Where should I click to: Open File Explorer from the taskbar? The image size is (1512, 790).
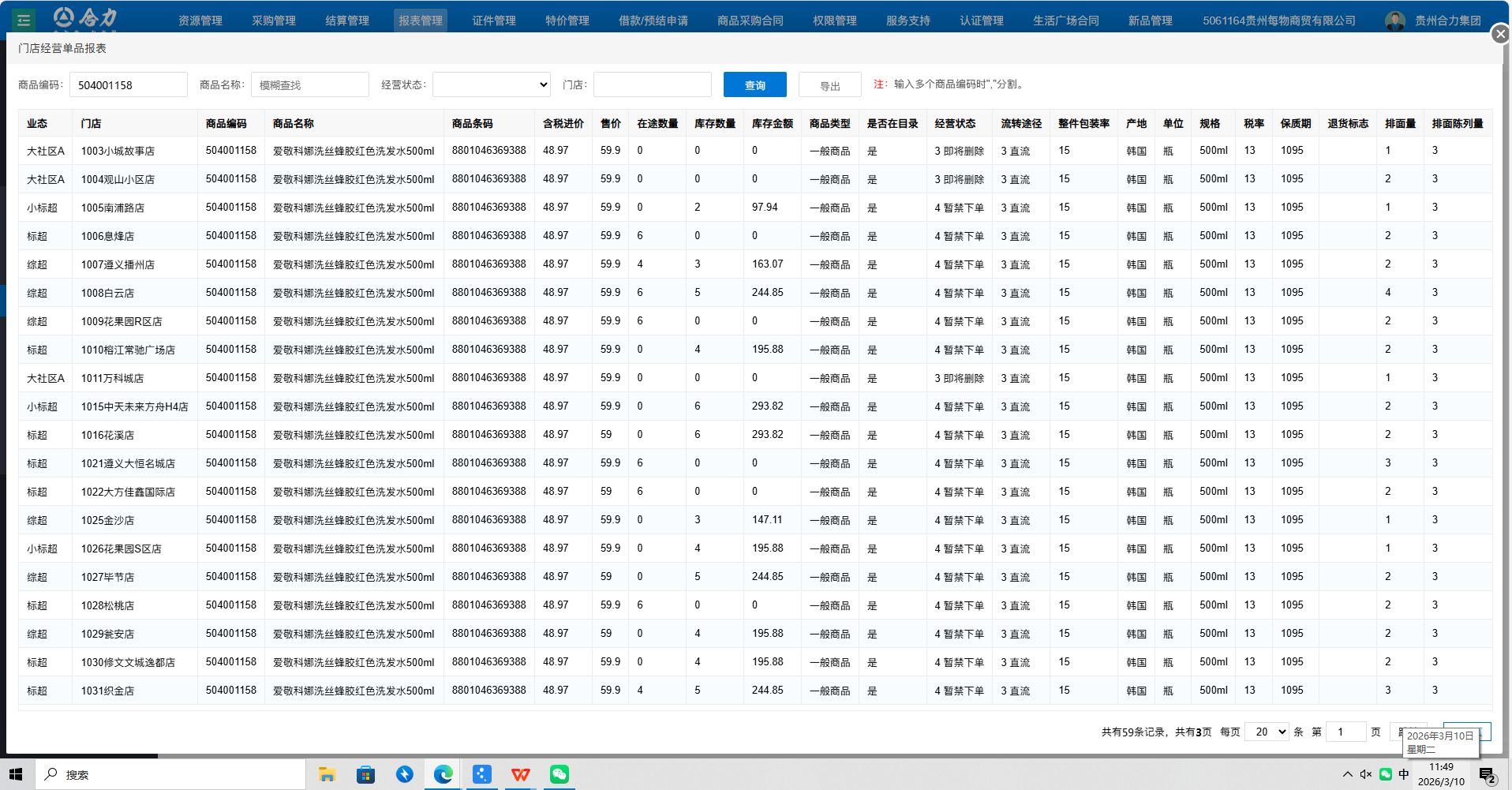pos(327,774)
